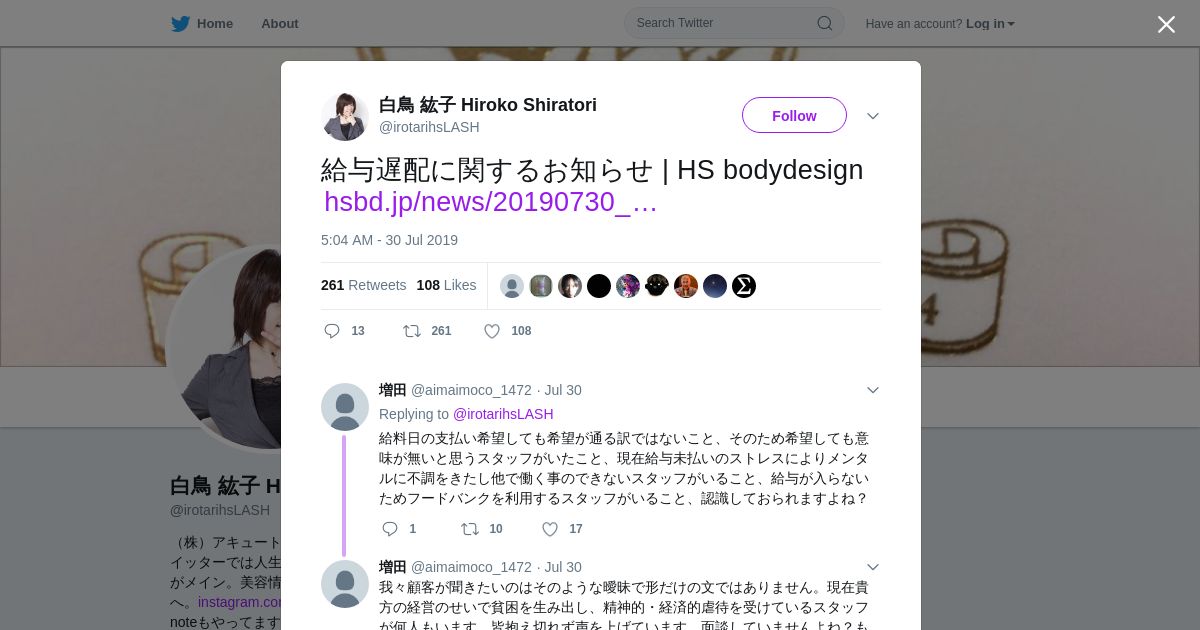View the 108 Likes list

(x=446, y=285)
